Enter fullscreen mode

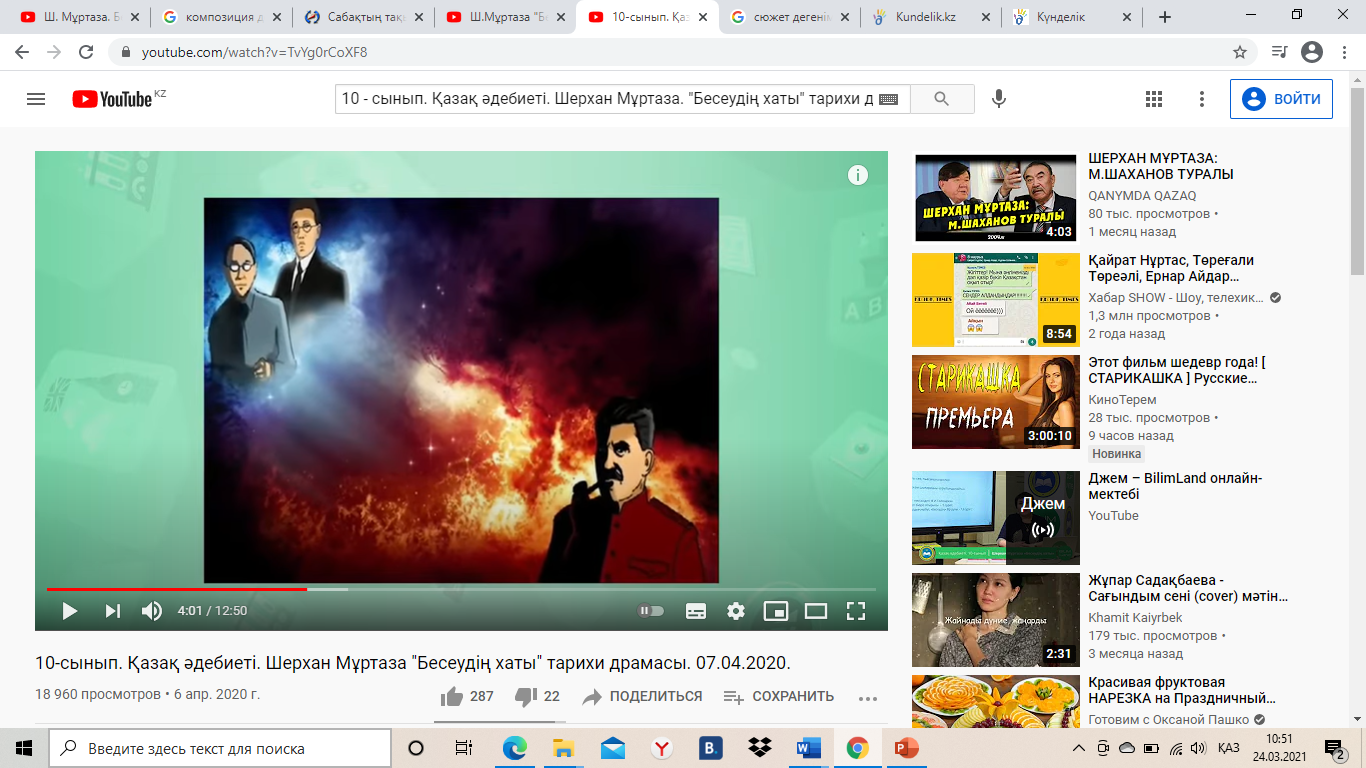[856, 611]
